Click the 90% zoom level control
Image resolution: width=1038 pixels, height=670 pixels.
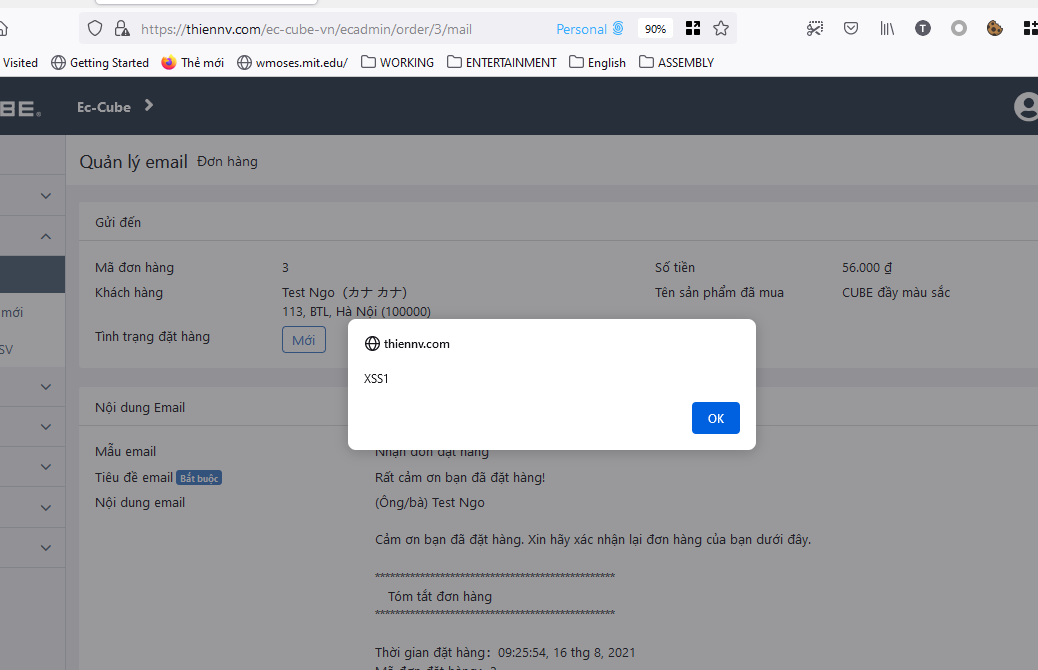tap(655, 28)
